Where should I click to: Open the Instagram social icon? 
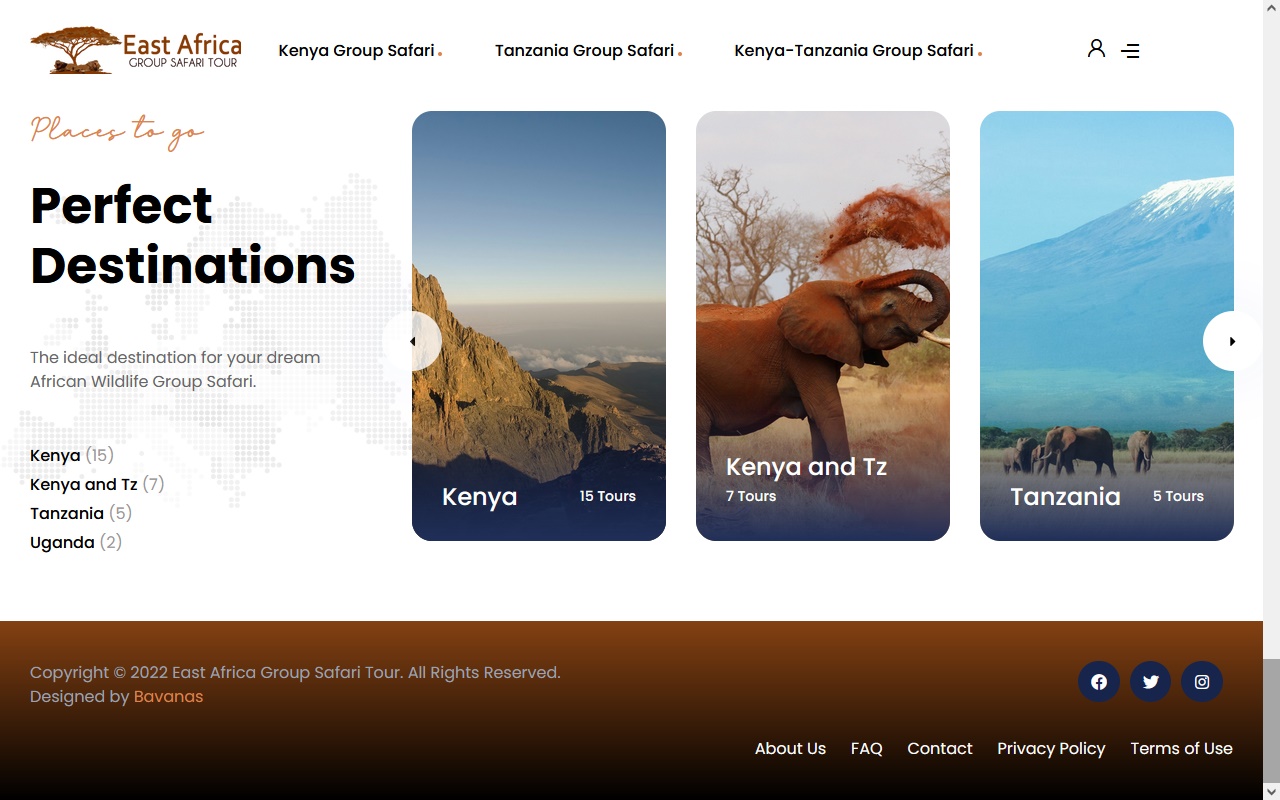[1202, 682]
